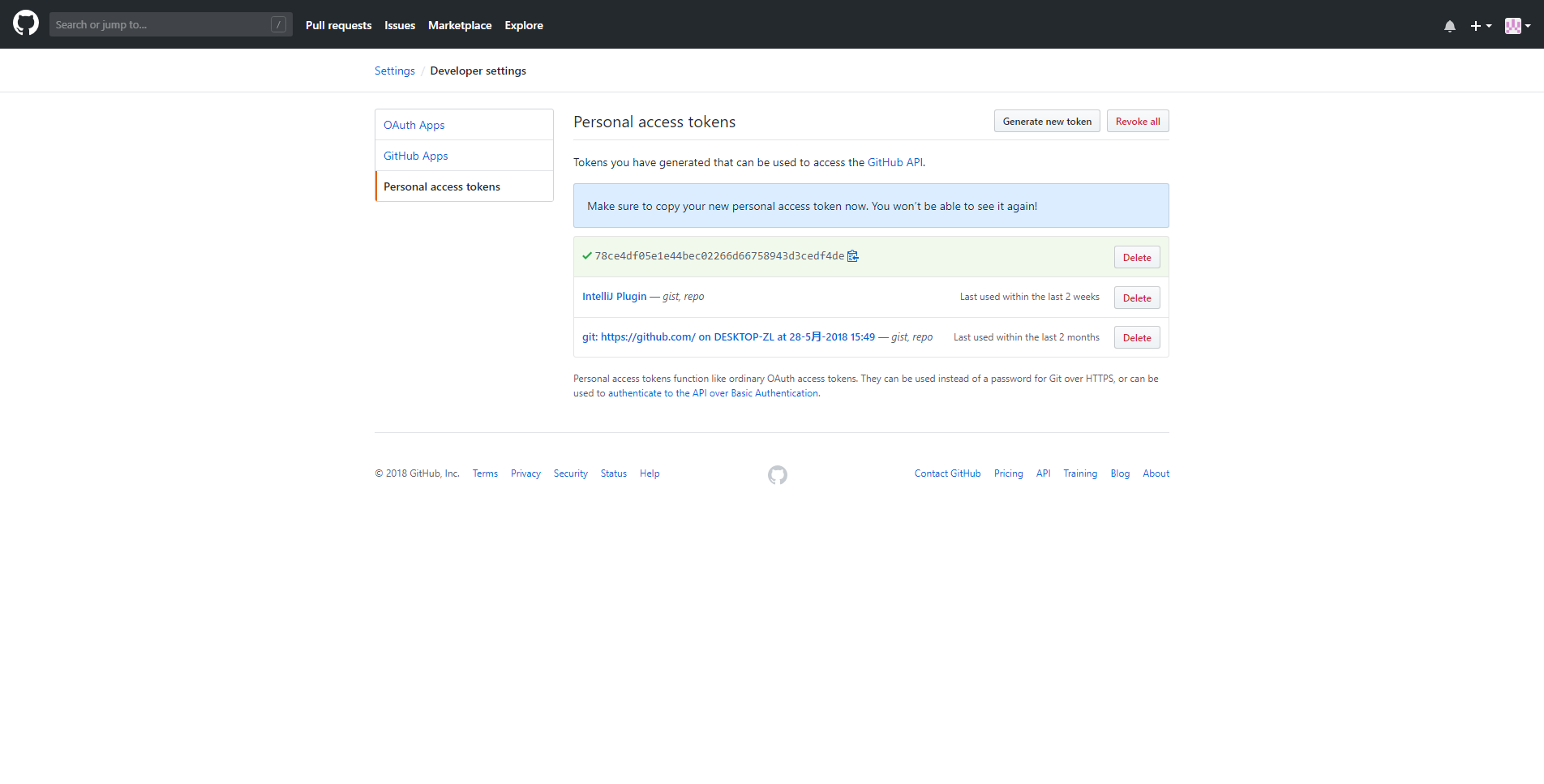Select OAuth Apps in the sidebar
Screen dimensions: 1544x784
click(x=414, y=125)
